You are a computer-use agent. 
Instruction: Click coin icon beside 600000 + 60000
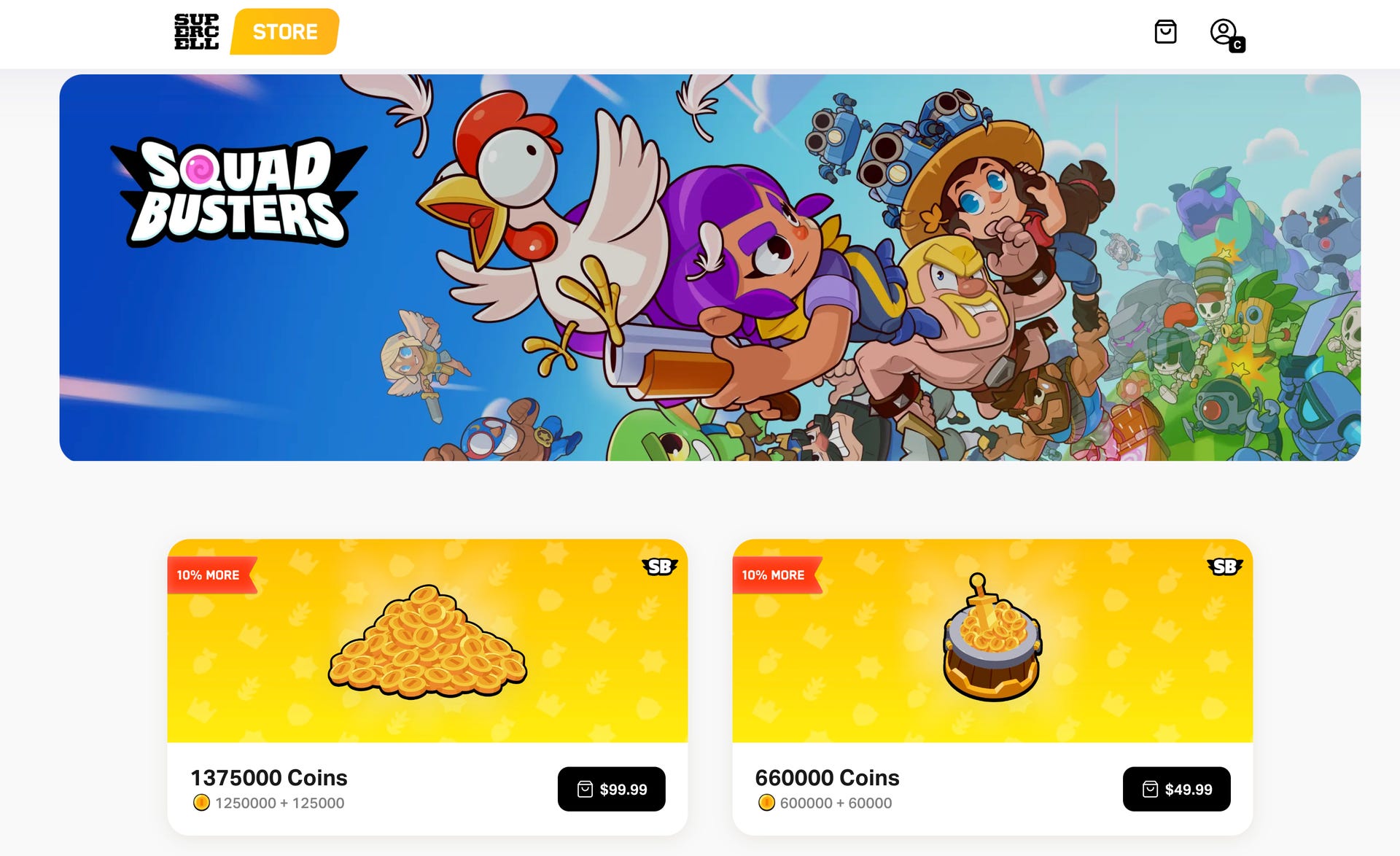pos(766,803)
